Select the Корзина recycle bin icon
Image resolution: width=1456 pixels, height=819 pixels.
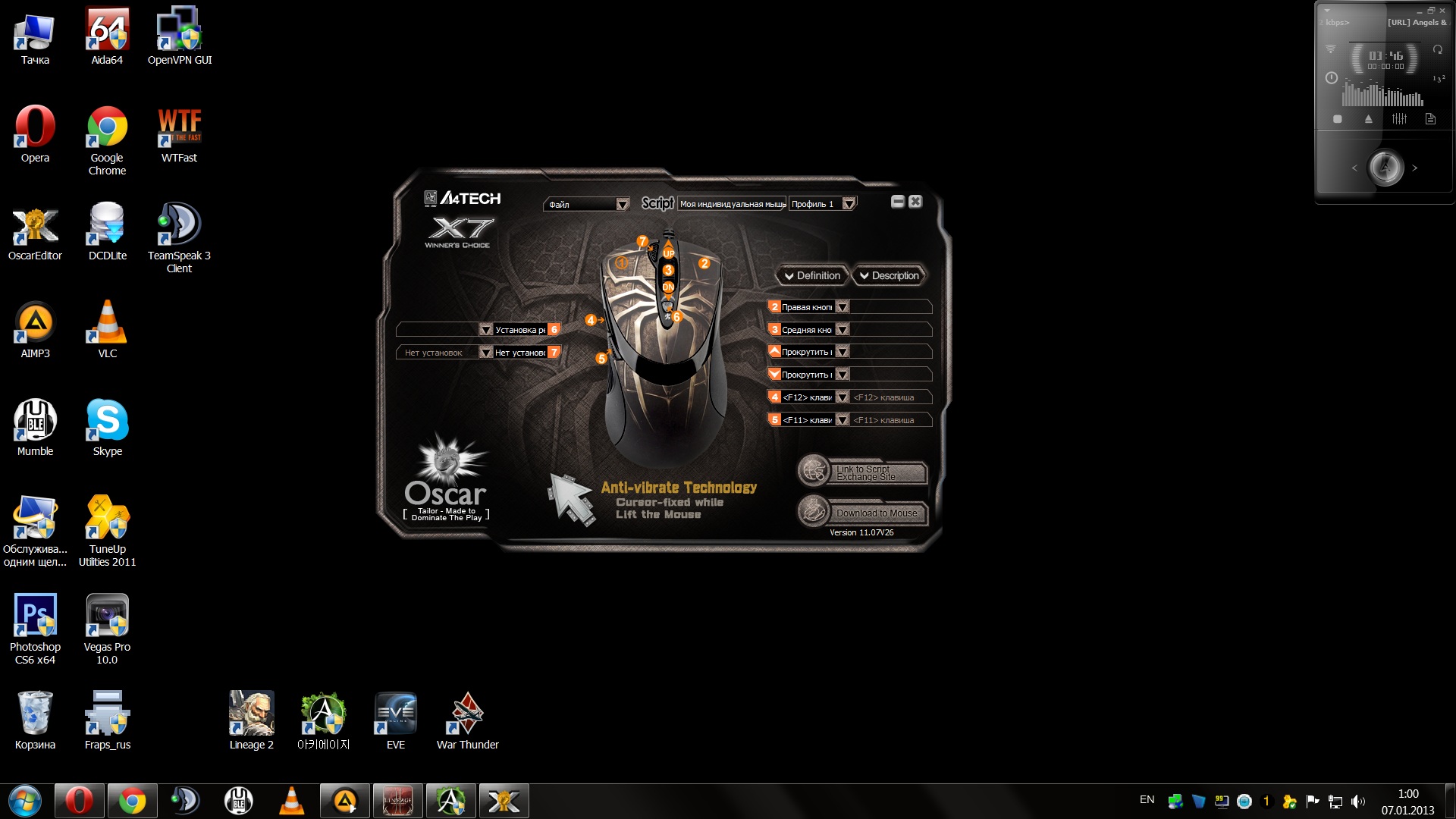pos(35,721)
